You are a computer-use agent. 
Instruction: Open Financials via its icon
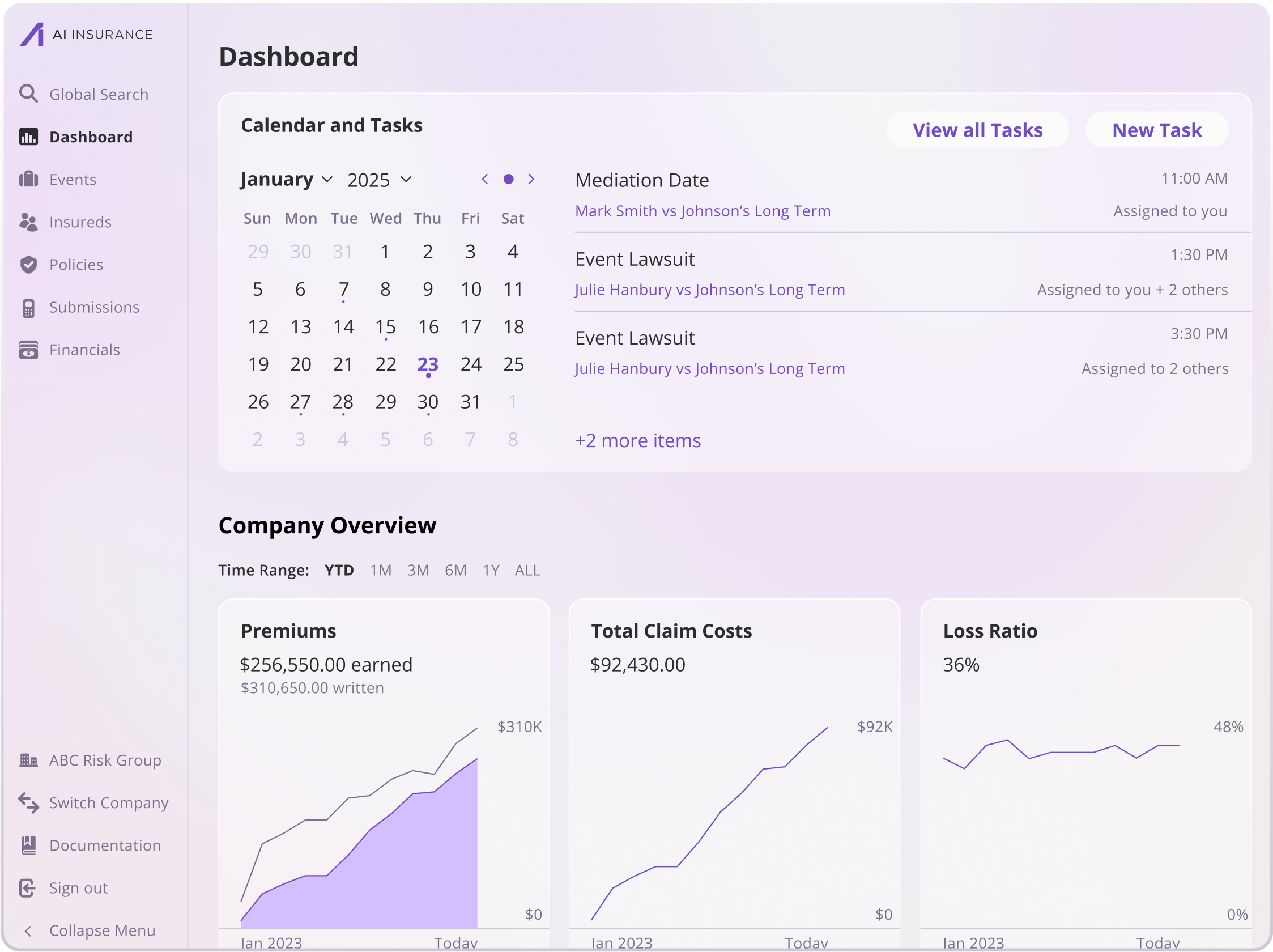point(29,350)
